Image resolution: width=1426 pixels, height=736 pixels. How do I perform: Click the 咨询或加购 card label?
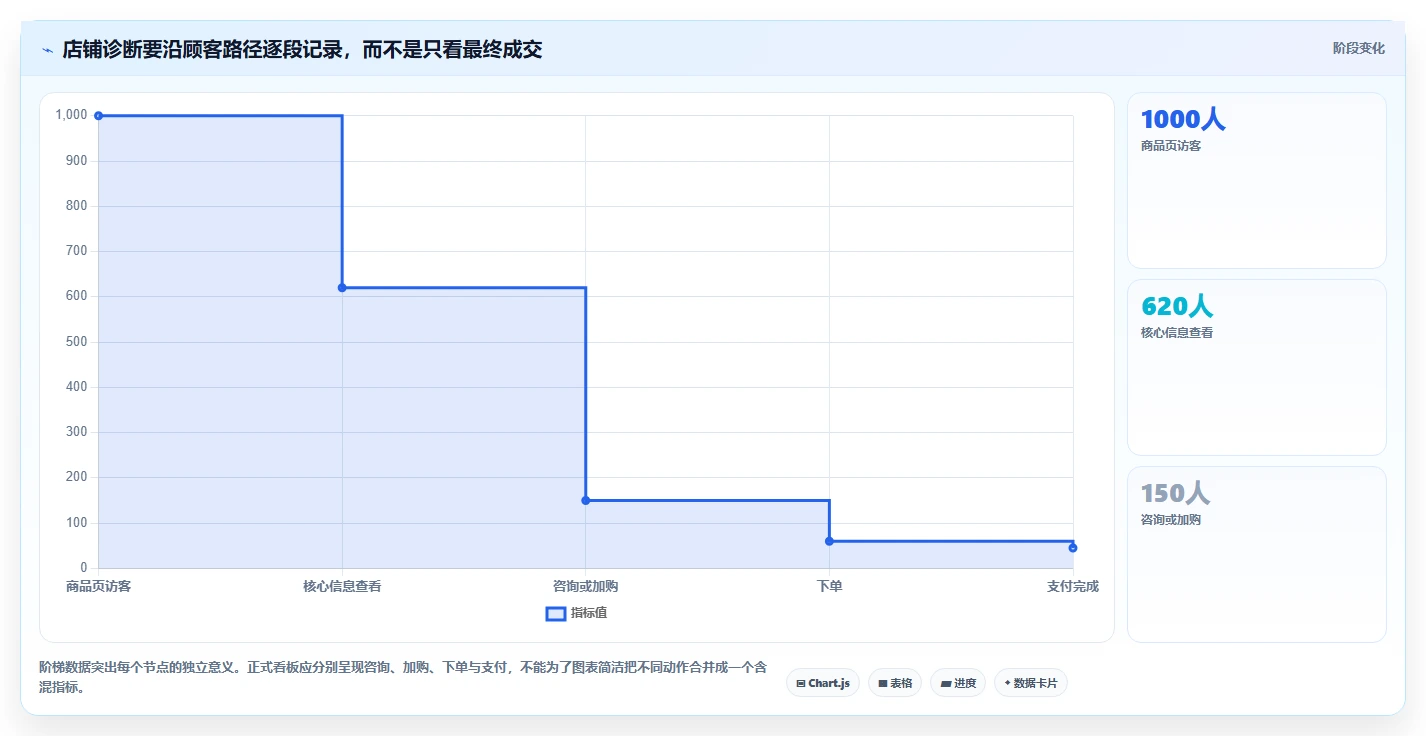(1171, 520)
